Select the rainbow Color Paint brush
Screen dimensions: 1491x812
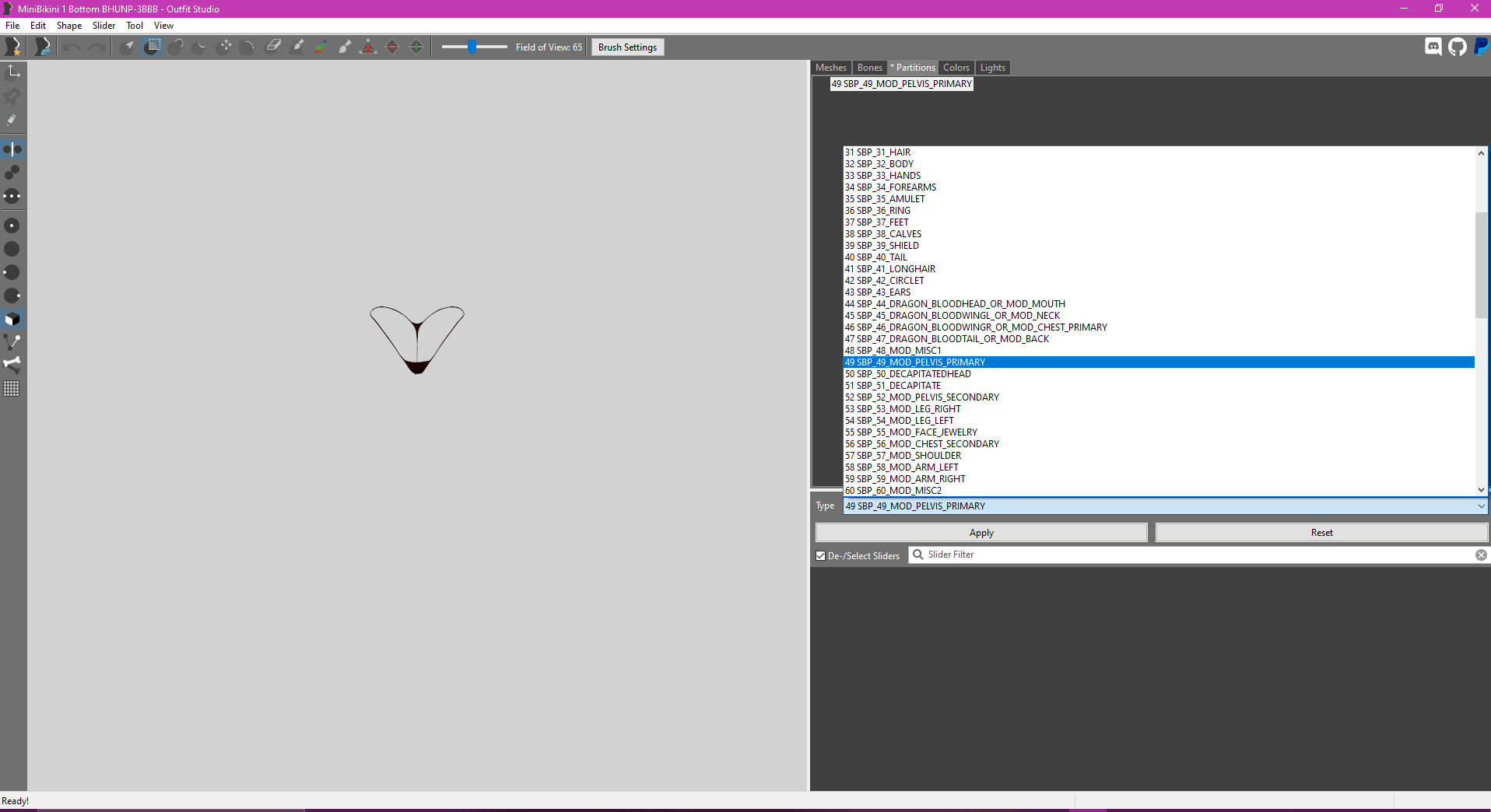321,47
